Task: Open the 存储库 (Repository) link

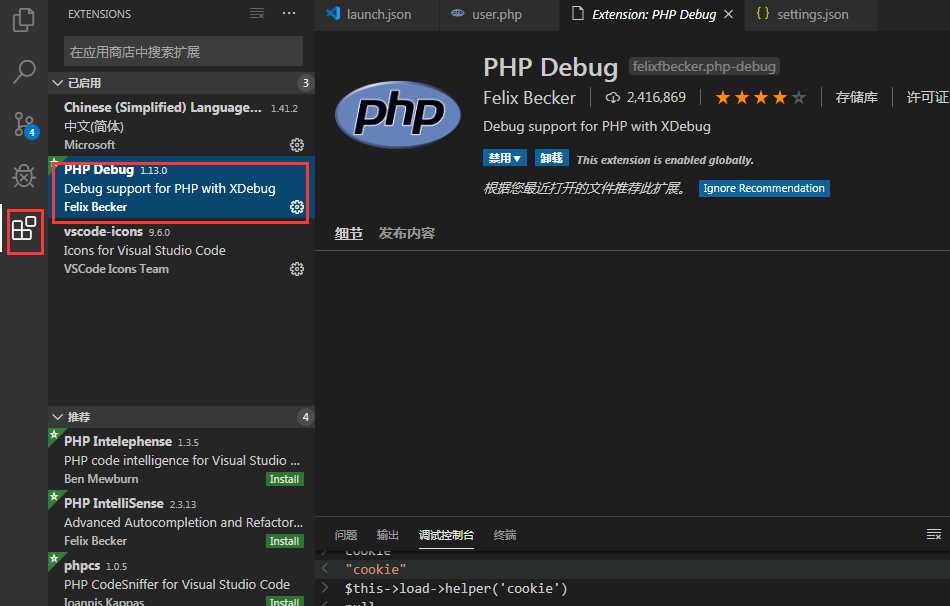Action: pos(856,98)
